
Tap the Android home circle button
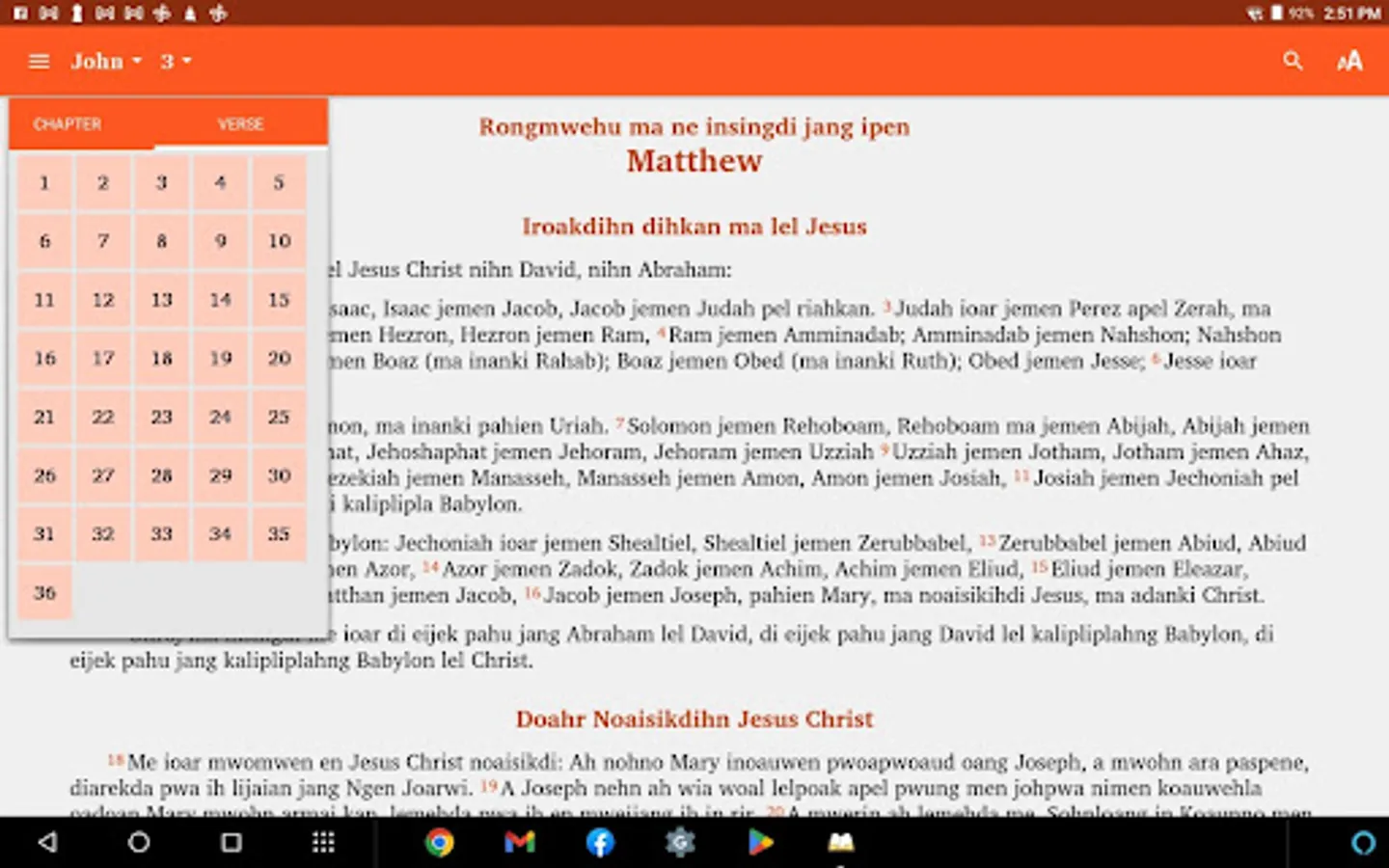139,843
